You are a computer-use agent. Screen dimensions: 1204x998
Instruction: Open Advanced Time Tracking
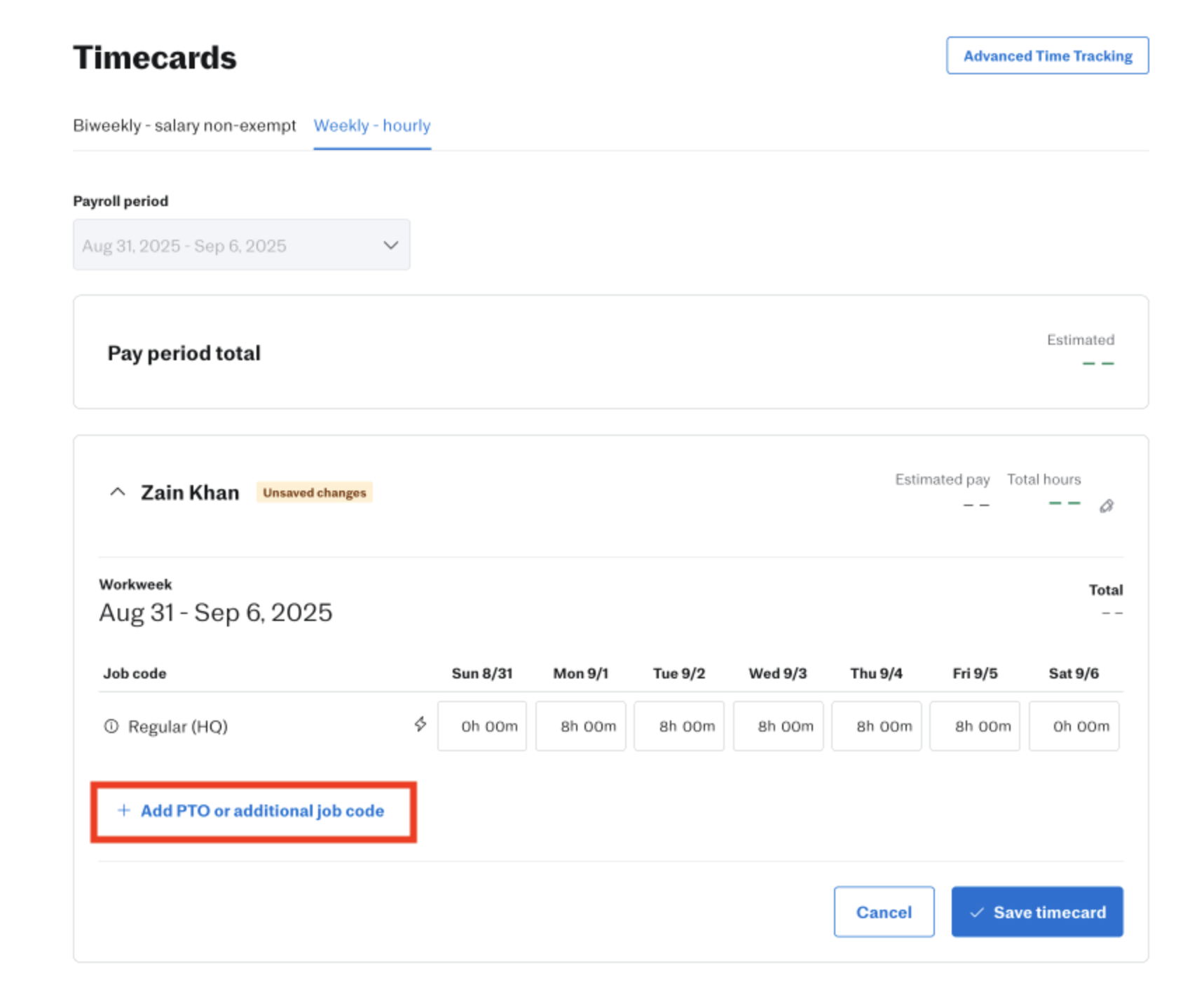1047,56
